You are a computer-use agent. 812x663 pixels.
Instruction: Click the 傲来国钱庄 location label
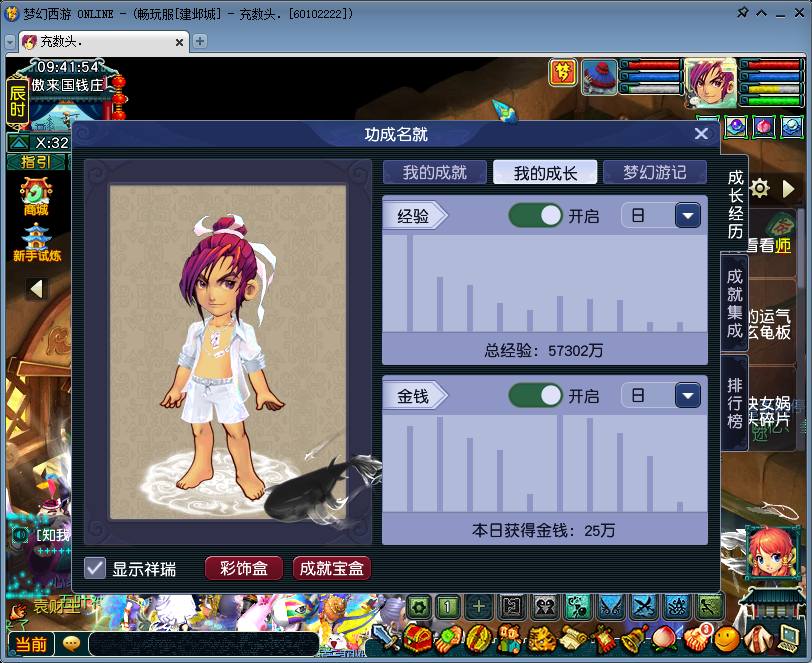click(x=67, y=85)
